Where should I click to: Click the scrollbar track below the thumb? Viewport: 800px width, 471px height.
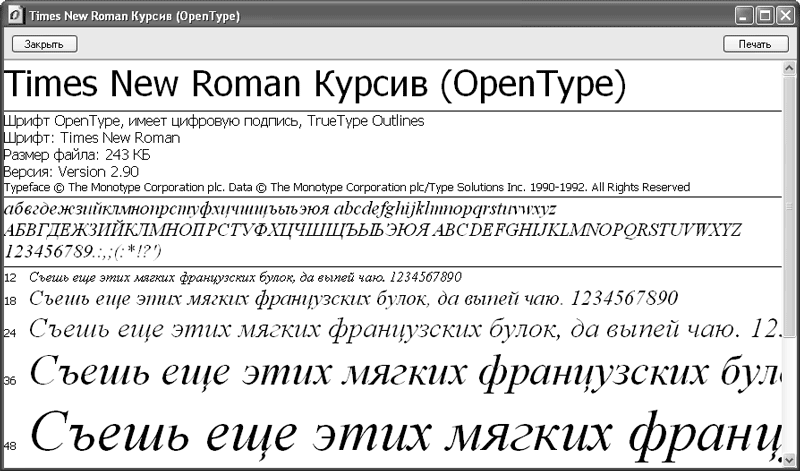(789, 400)
